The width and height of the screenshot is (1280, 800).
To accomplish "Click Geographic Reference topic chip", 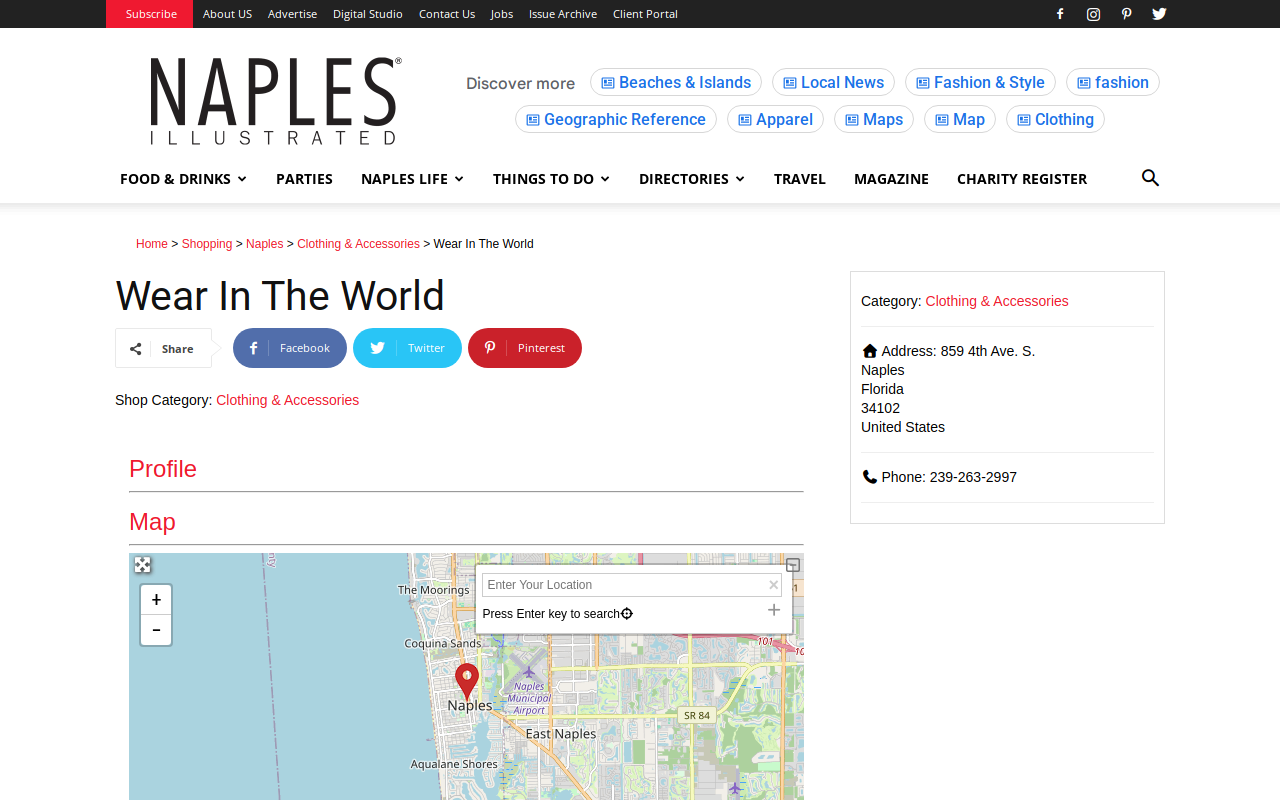I will pyautogui.click(x=616, y=119).
